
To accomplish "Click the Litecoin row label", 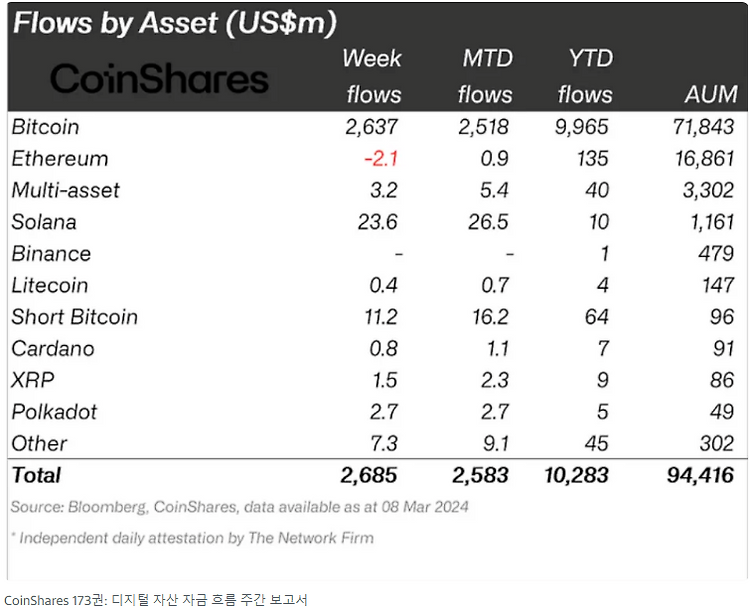I will coord(50,285).
